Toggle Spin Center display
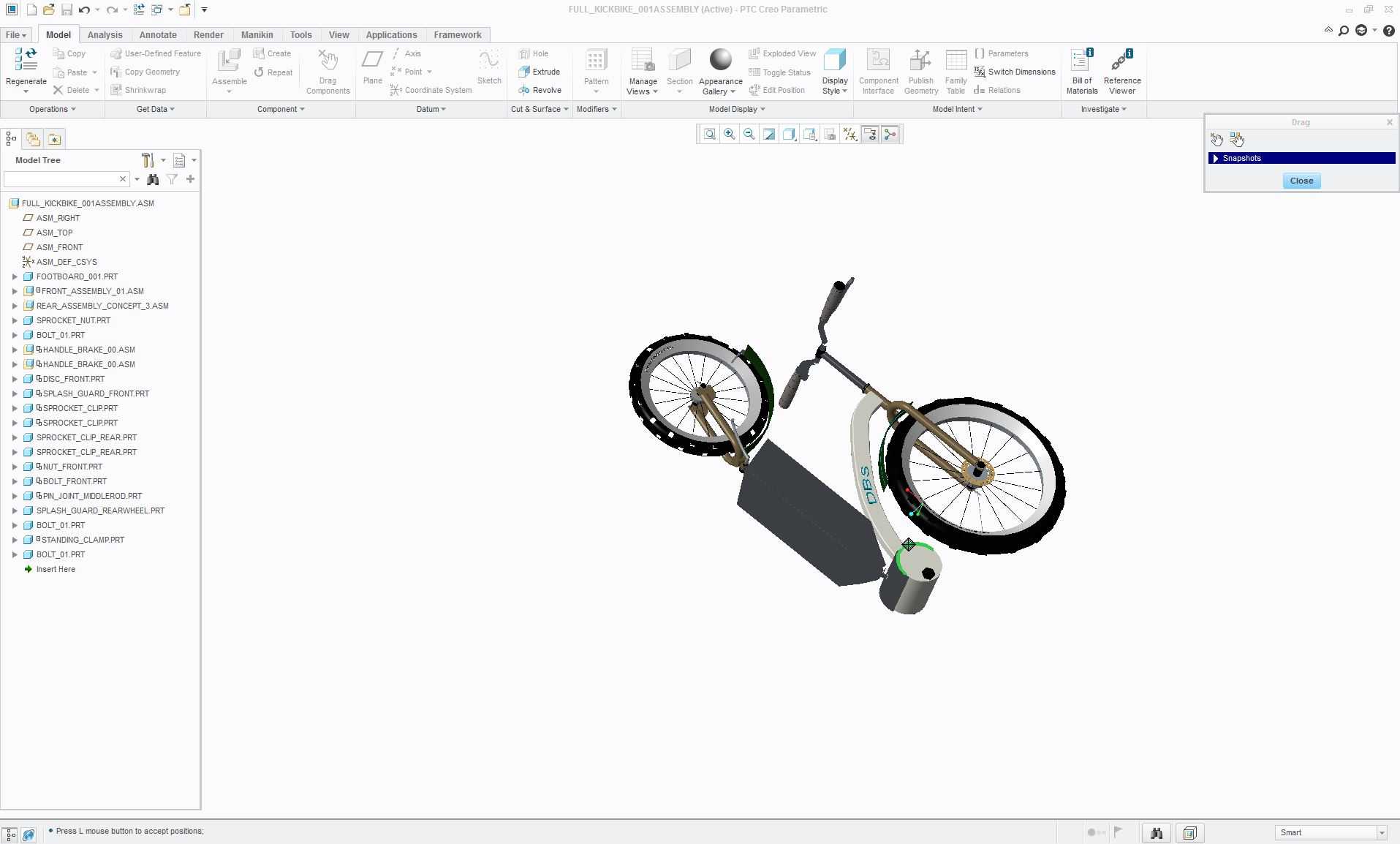1400x844 pixels. [x=890, y=134]
